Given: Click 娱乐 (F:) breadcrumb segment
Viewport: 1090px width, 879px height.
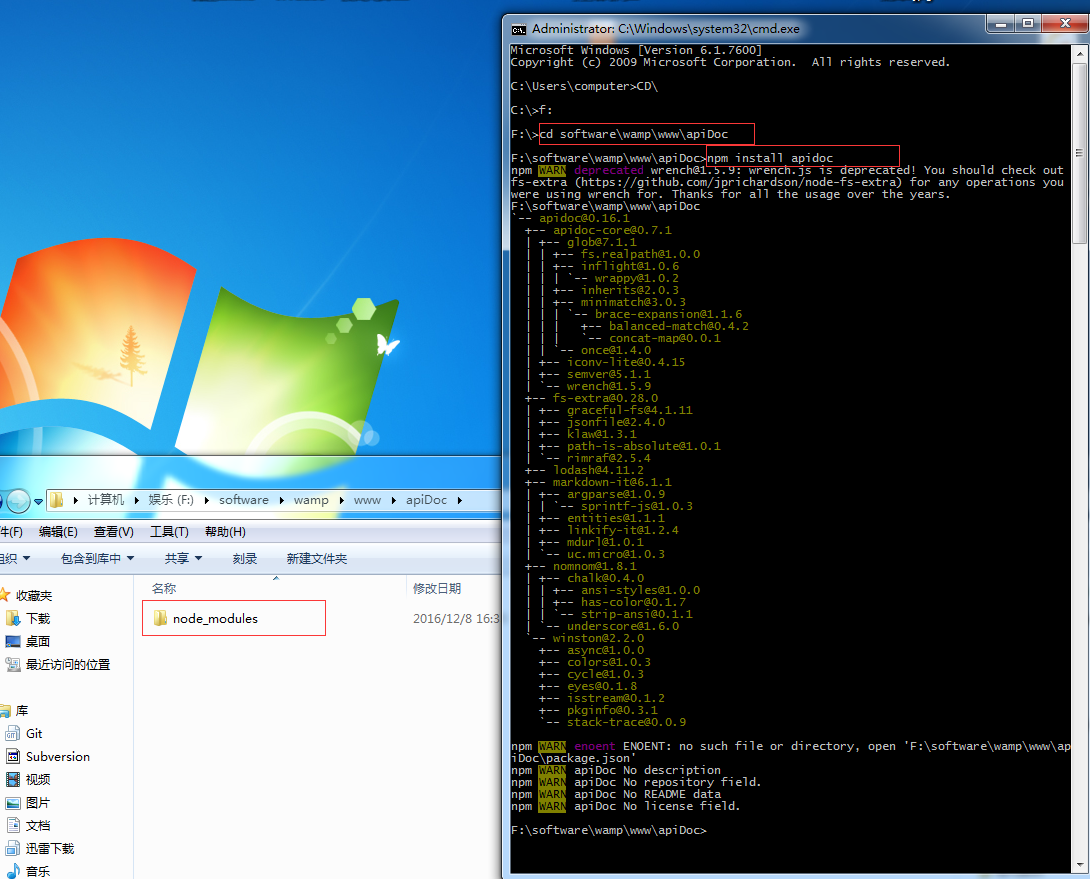Looking at the screenshot, I should pos(171,500).
